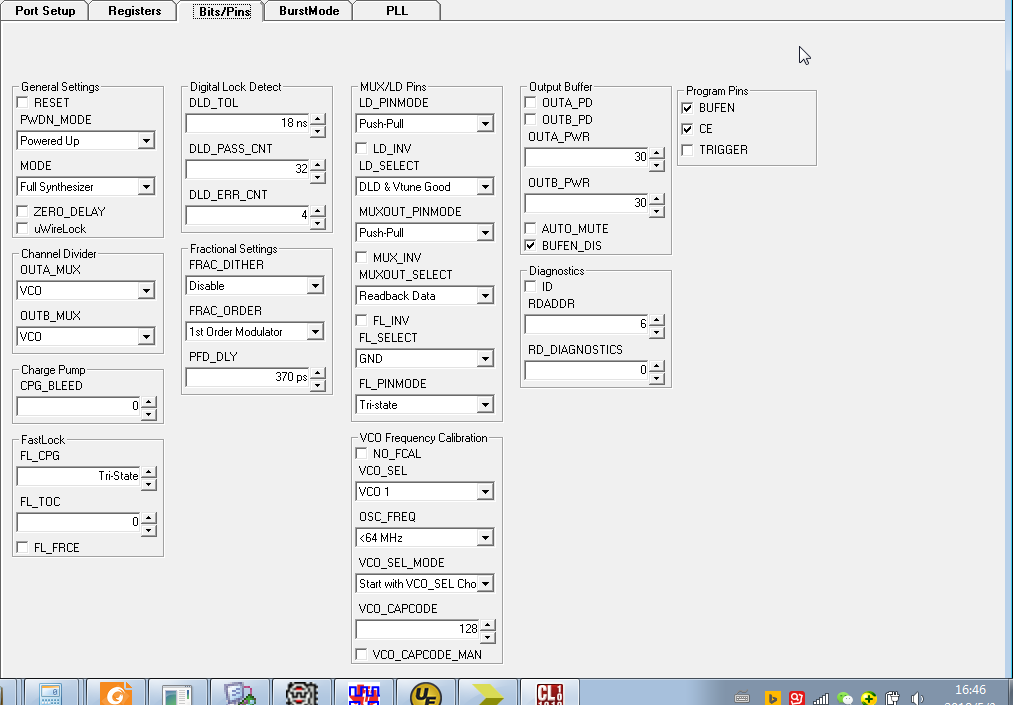The image size is (1013, 705).
Task: Increase PFD_DLY with up arrow
Action: click(x=317, y=373)
